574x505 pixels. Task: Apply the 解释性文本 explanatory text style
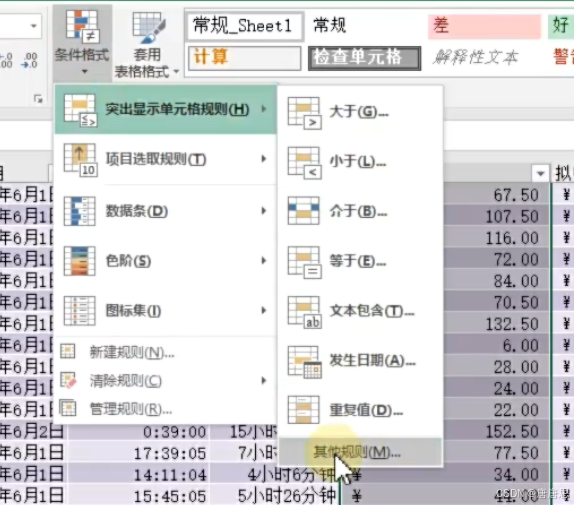(x=484, y=58)
